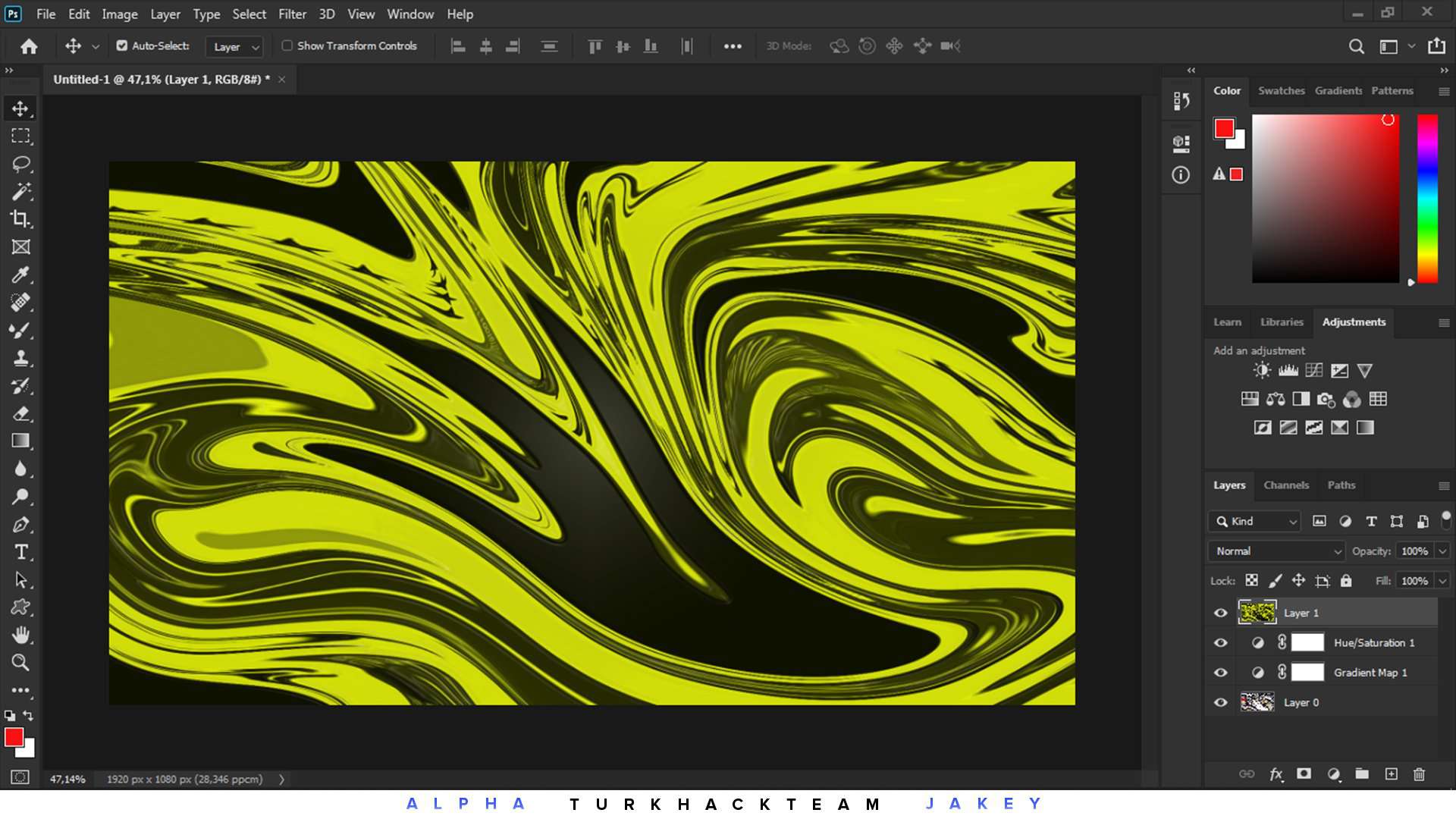1456x819 pixels.
Task: Enable Show Transform Controls checkbox
Action: tap(287, 45)
